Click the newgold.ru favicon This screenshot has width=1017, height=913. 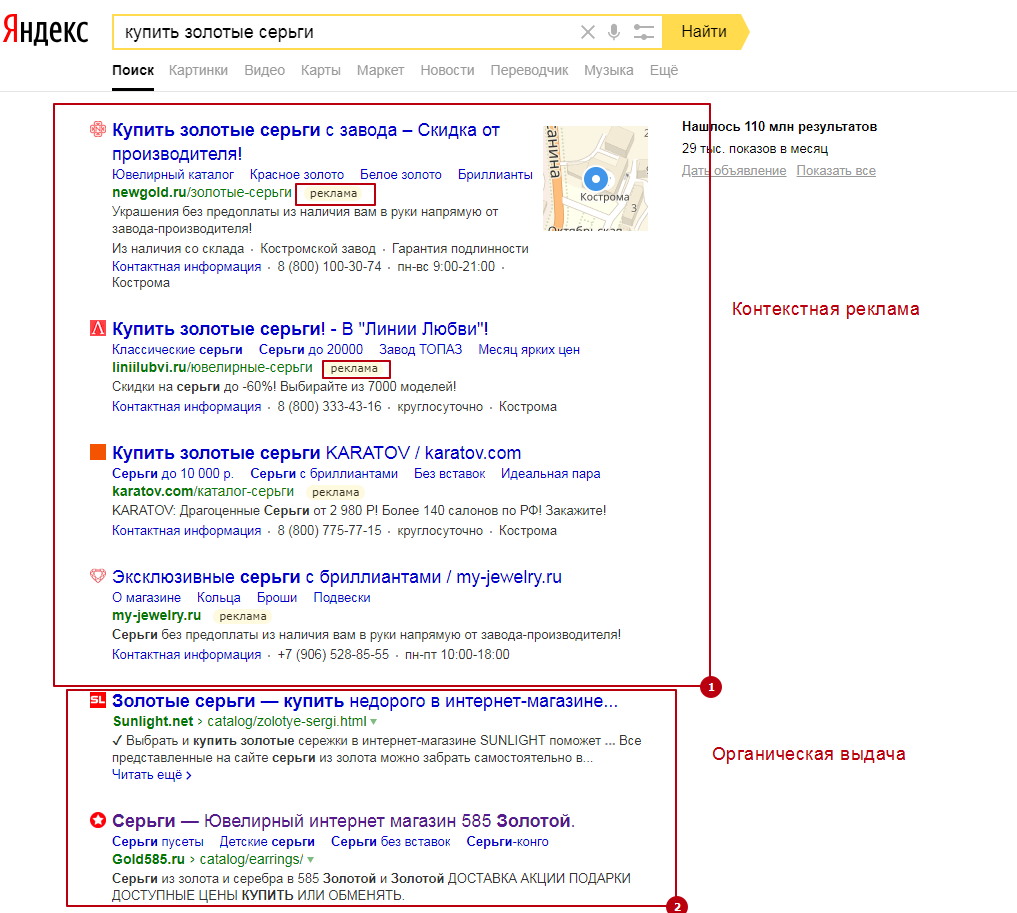click(98, 129)
